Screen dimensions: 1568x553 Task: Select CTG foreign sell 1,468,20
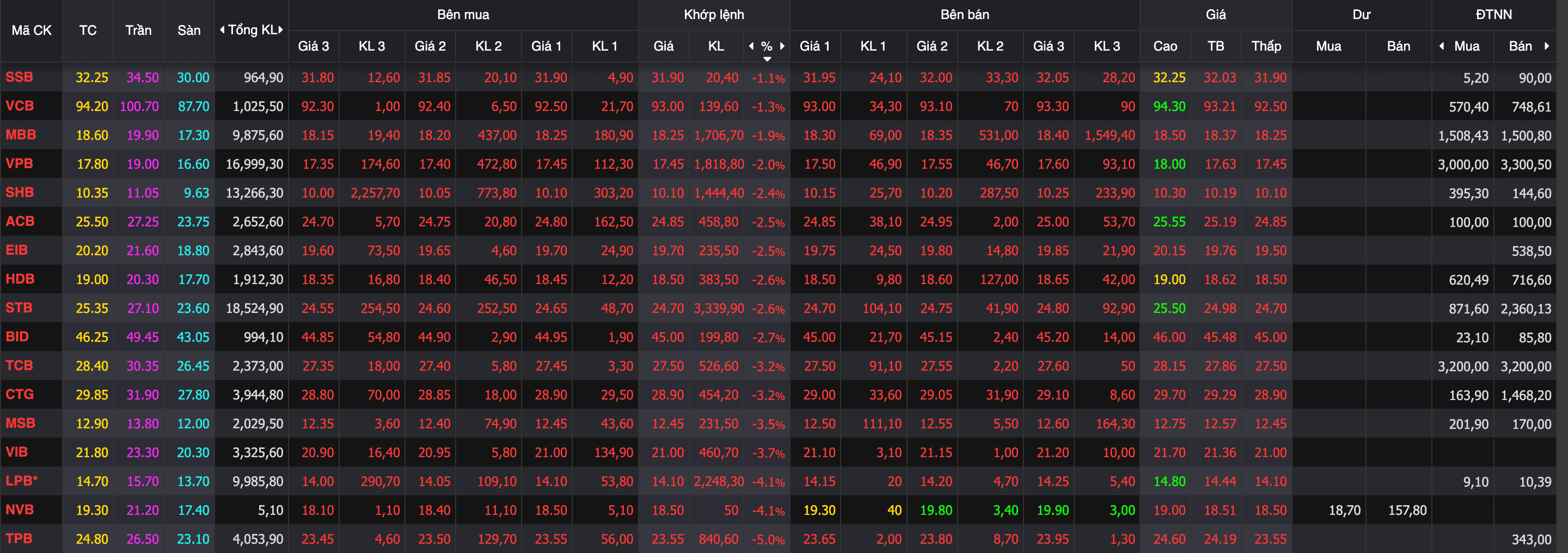pos(1526,395)
